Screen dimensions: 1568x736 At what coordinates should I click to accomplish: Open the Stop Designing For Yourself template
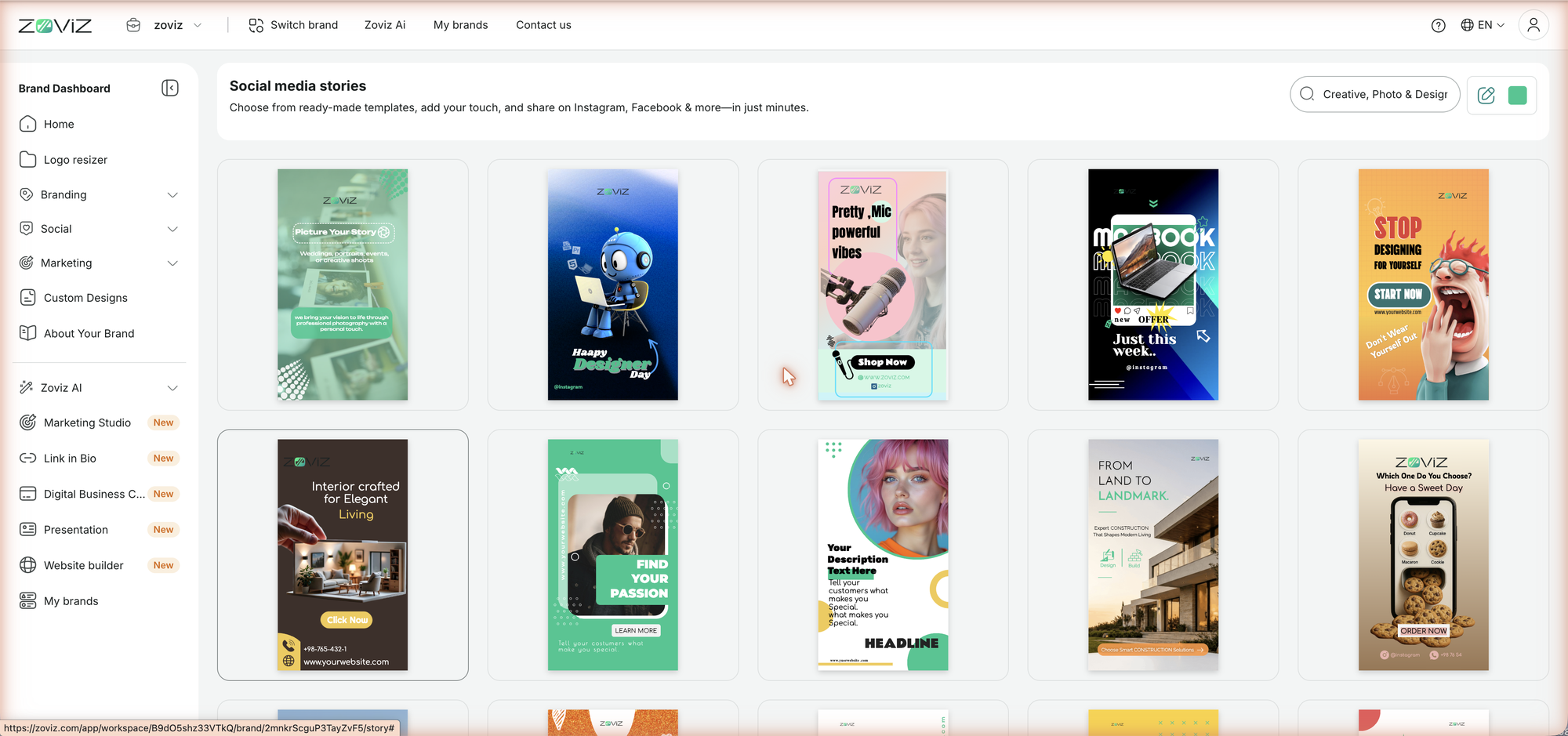pos(1424,285)
